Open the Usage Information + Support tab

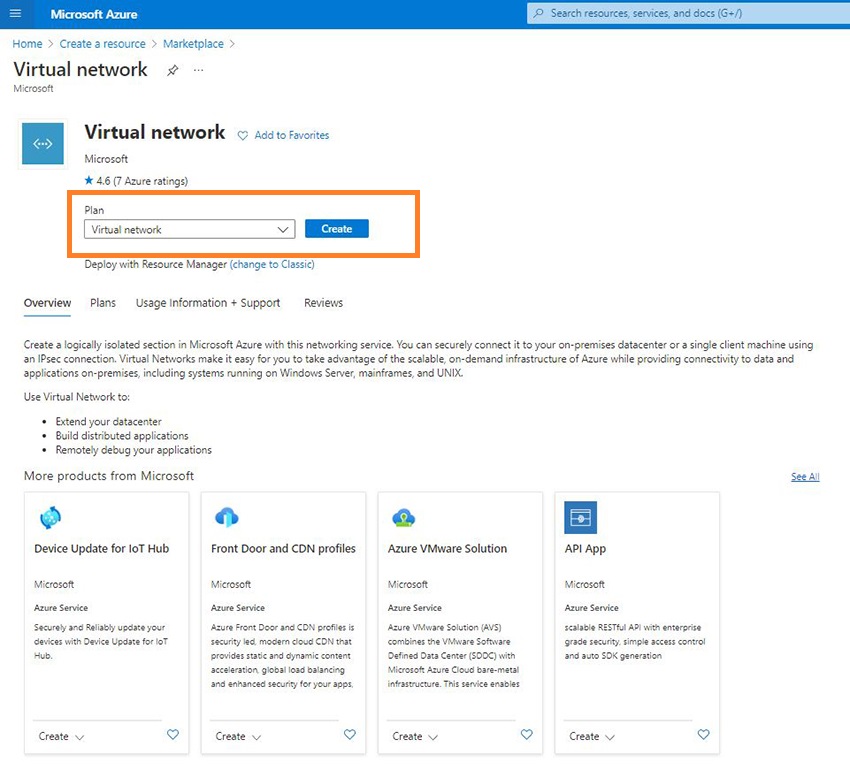pyautogui.click(x=208, y=303)
